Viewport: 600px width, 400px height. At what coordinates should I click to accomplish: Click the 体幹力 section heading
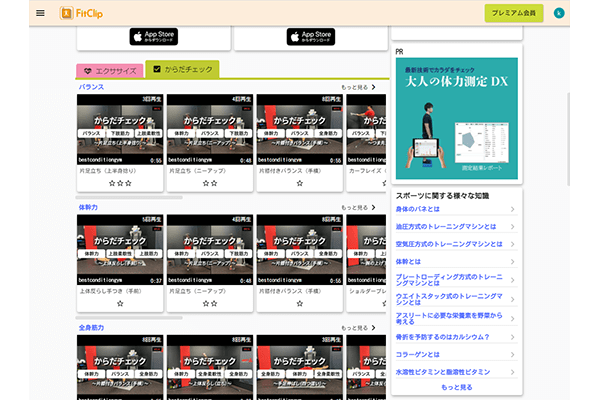tap(88, 207)
